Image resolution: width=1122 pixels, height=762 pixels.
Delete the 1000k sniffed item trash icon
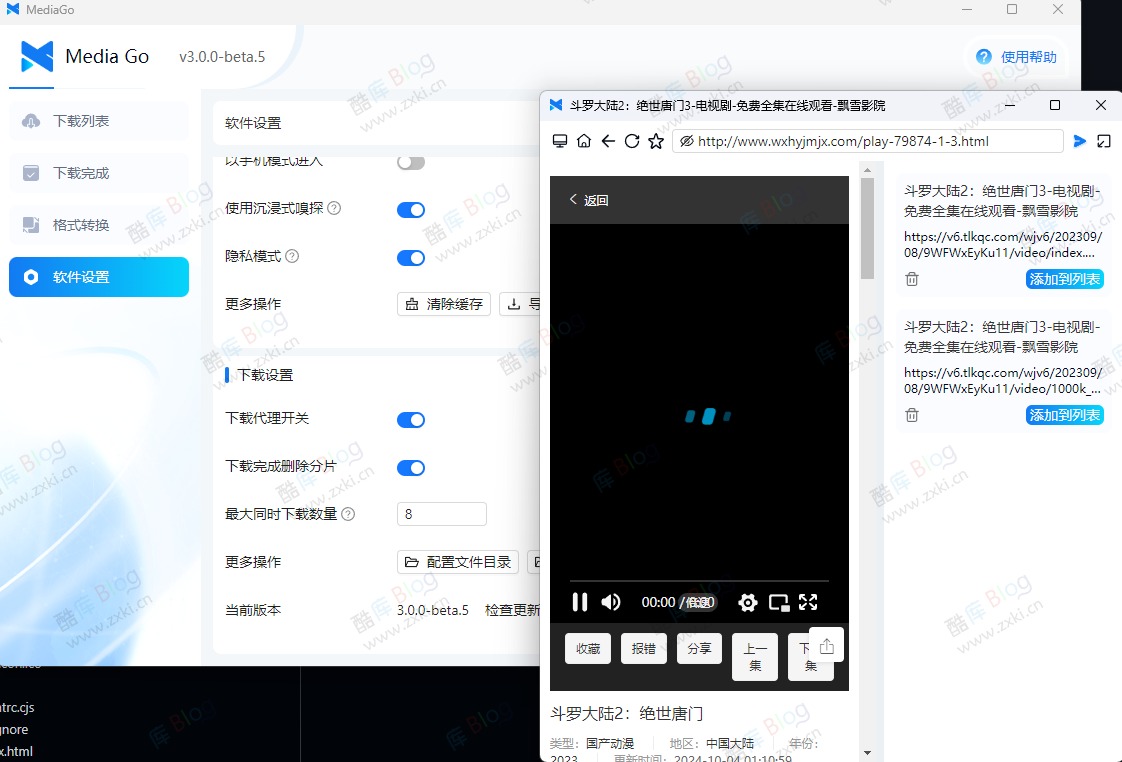[x=912, y=415]
